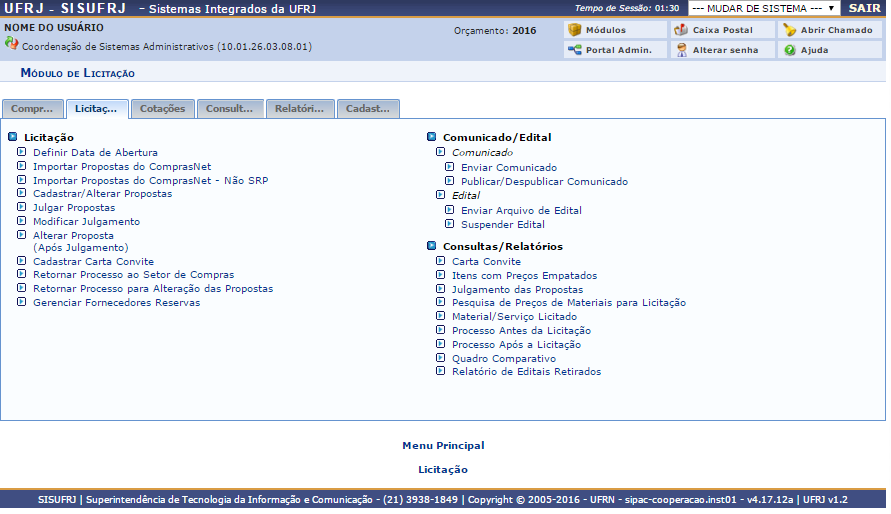Click the blue square icon beside Comunicado/Edital

coord(431,137)
